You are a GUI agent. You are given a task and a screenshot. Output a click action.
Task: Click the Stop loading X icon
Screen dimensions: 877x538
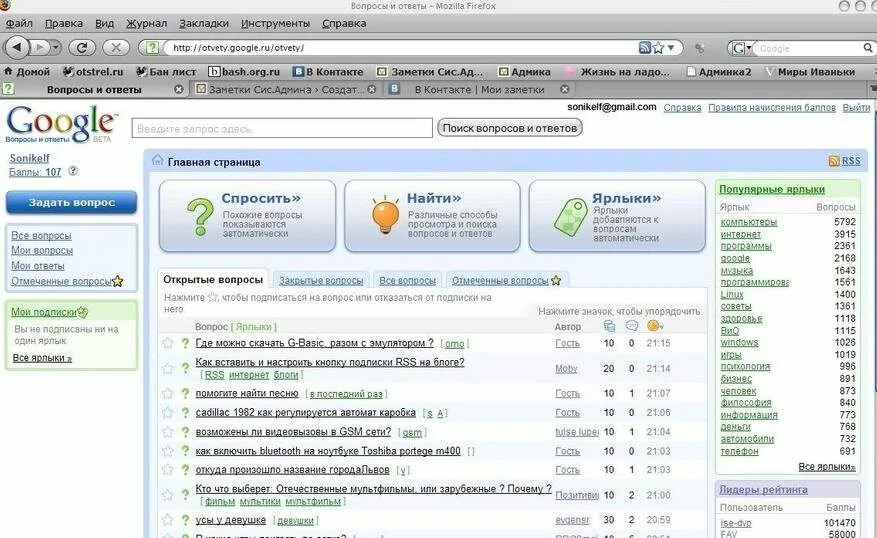tap(116, 48)
